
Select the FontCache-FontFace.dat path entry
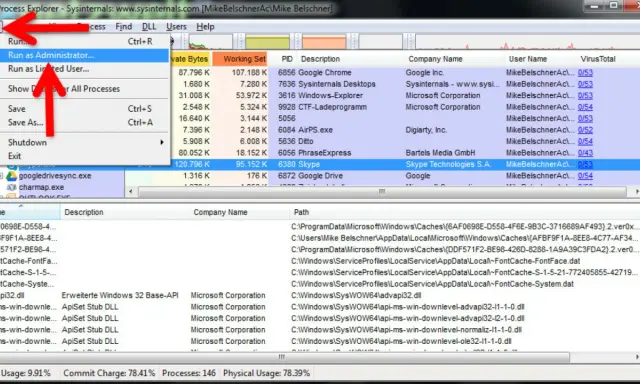click(436, 261)
